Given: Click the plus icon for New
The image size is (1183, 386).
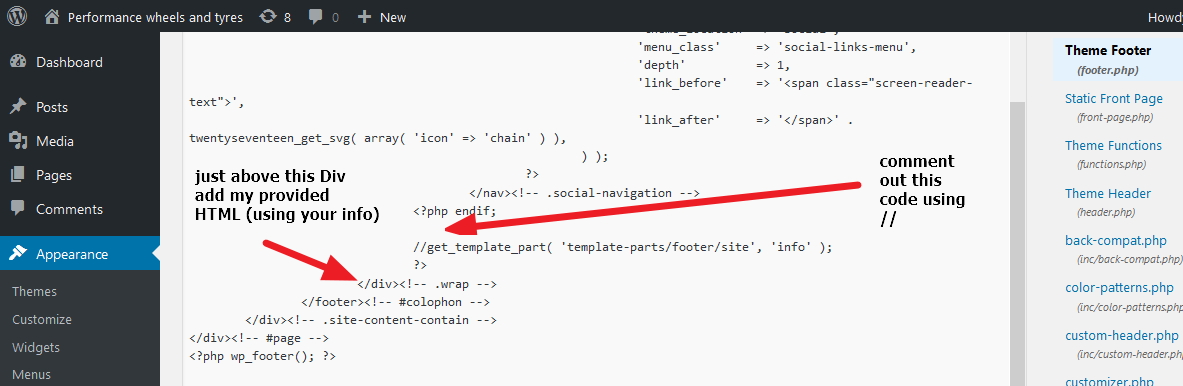Looking at the screenshot, I should click(364, 17).
